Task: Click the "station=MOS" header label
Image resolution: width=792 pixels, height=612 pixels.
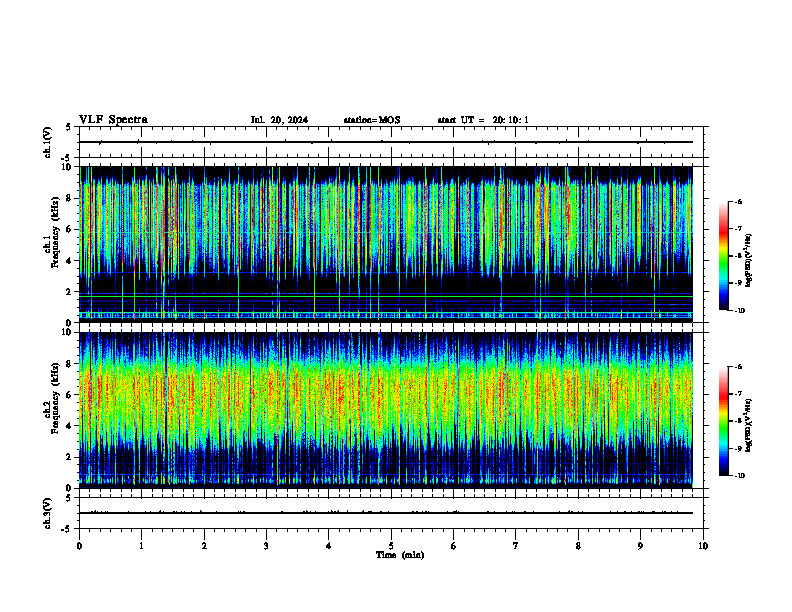Action: point(372,120)
